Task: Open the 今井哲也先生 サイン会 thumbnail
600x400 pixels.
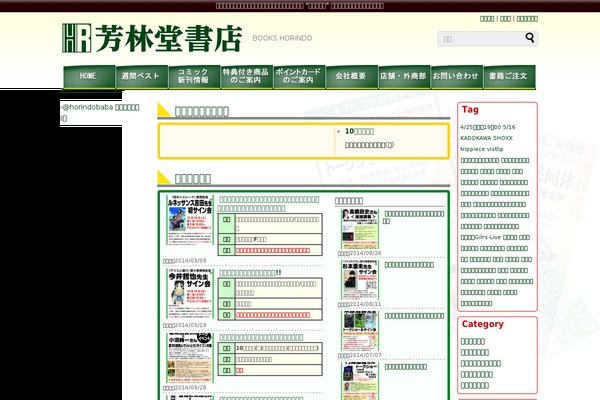Action: [x=190, y=294]
